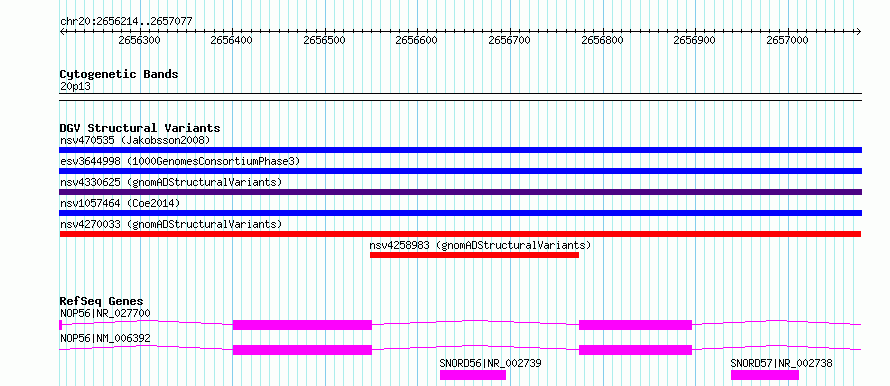Screen dimensions: 890x386
Task: Click the 2657000 ruler position label
Action: click(x=787, y=40)
